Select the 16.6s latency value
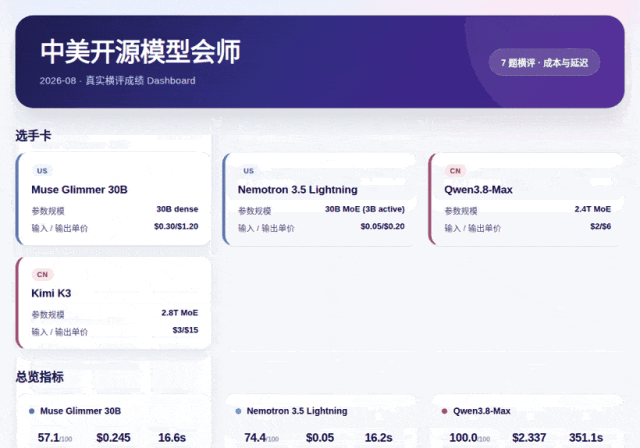Screen dimensions: 640x448 [172, 438]
